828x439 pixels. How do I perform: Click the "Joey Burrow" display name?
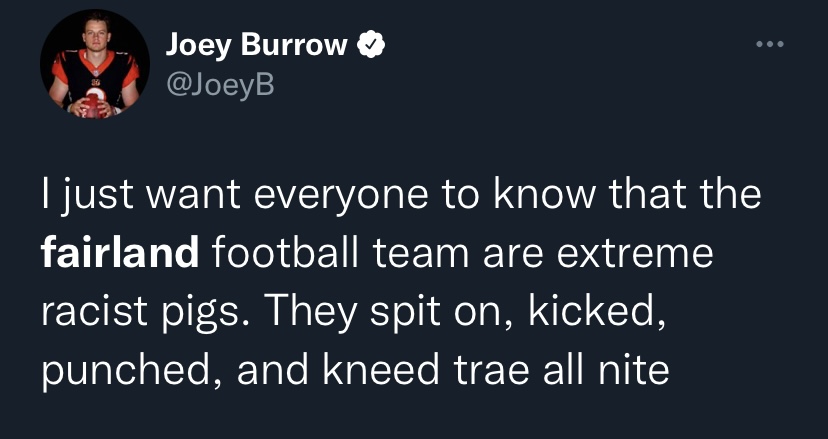pos(256,45)
